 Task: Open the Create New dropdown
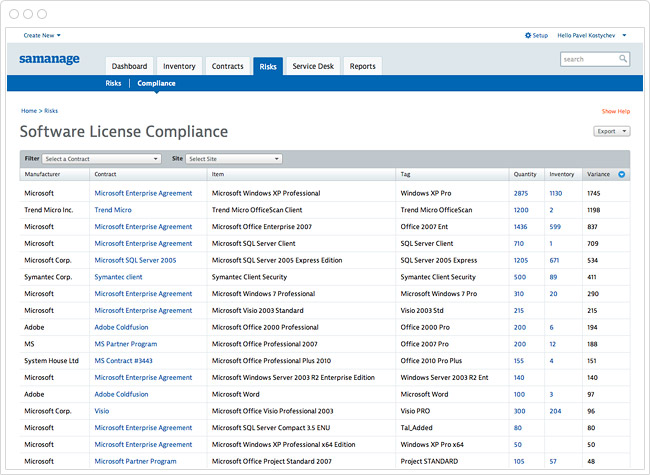pos(42,36)
